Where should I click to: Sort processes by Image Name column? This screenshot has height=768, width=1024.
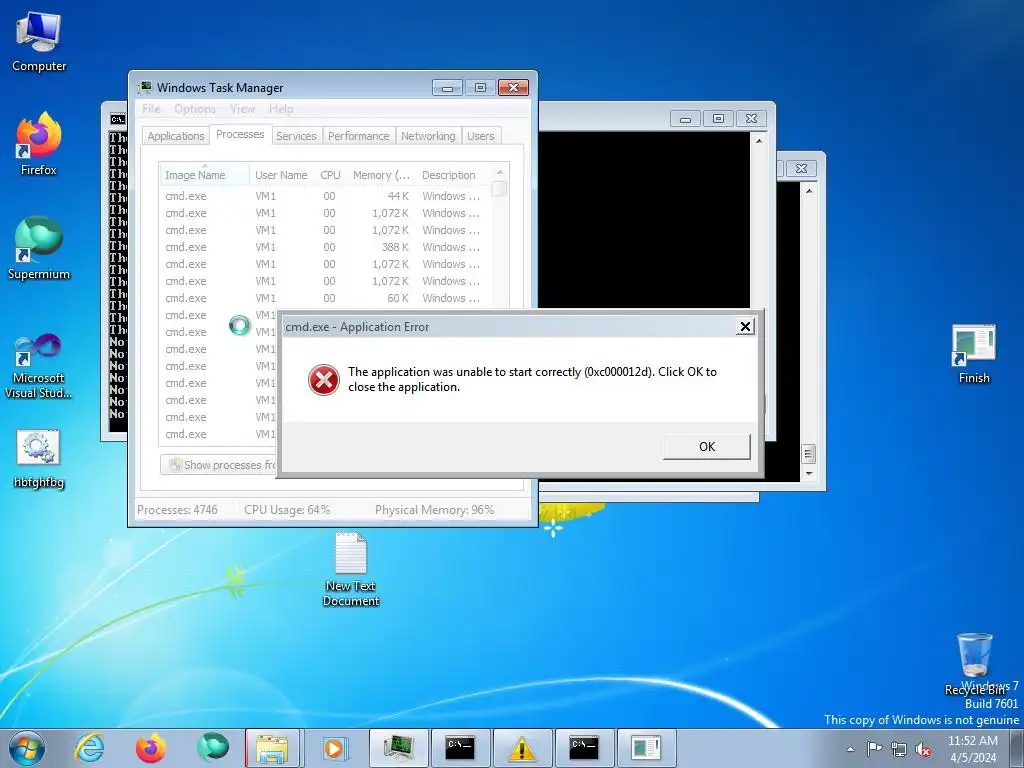[x=204, y=175]
